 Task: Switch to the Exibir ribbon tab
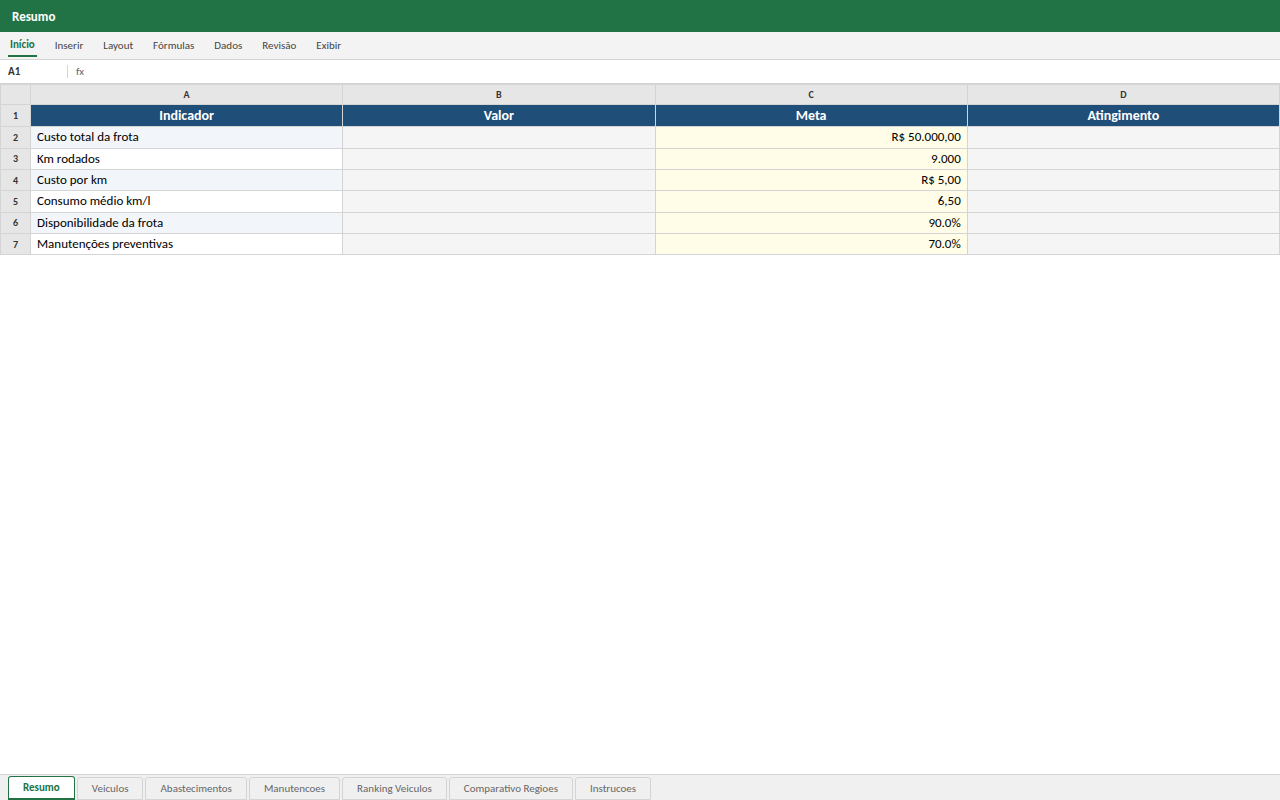pos(328,46)
